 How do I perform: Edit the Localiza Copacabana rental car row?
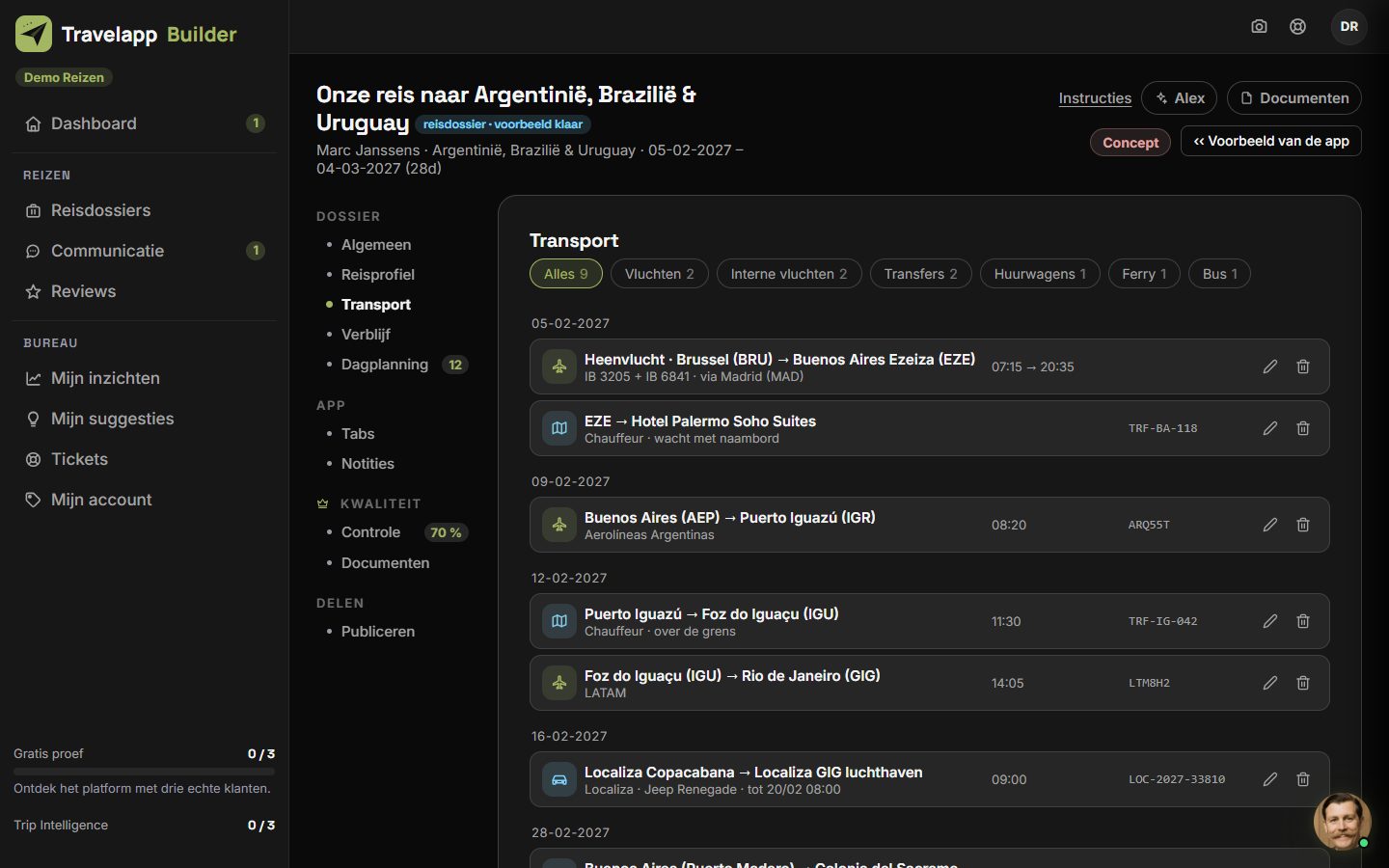click(1270, 779)
